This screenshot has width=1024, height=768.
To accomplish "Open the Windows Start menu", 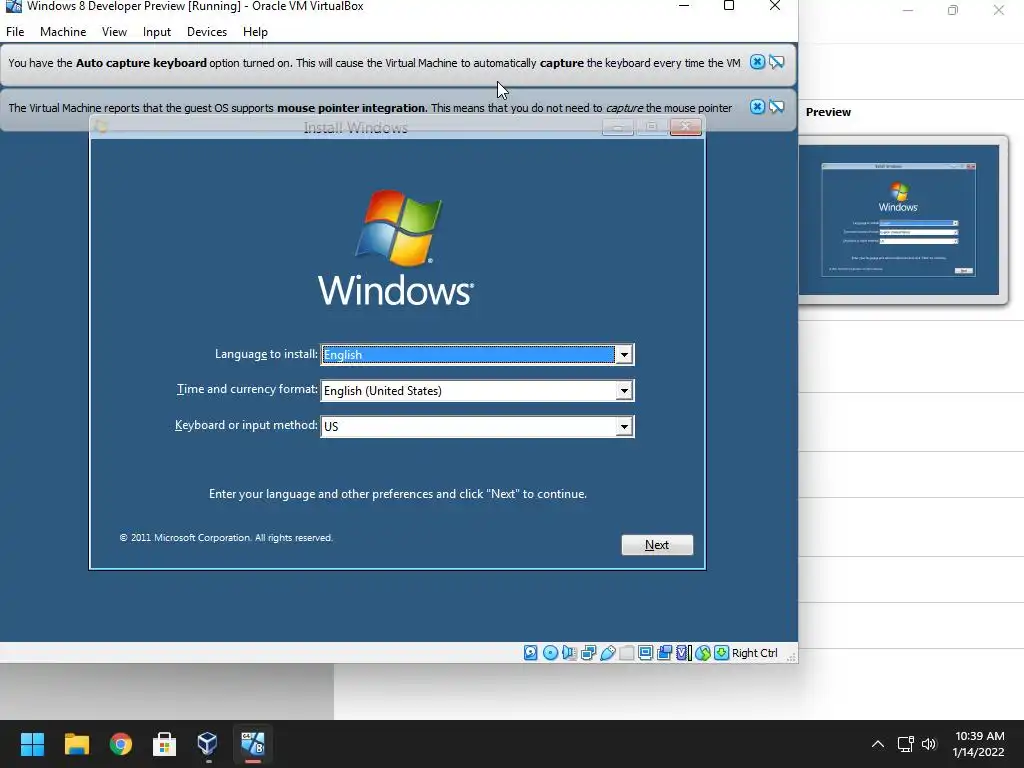I will click(x=32, y=744).
